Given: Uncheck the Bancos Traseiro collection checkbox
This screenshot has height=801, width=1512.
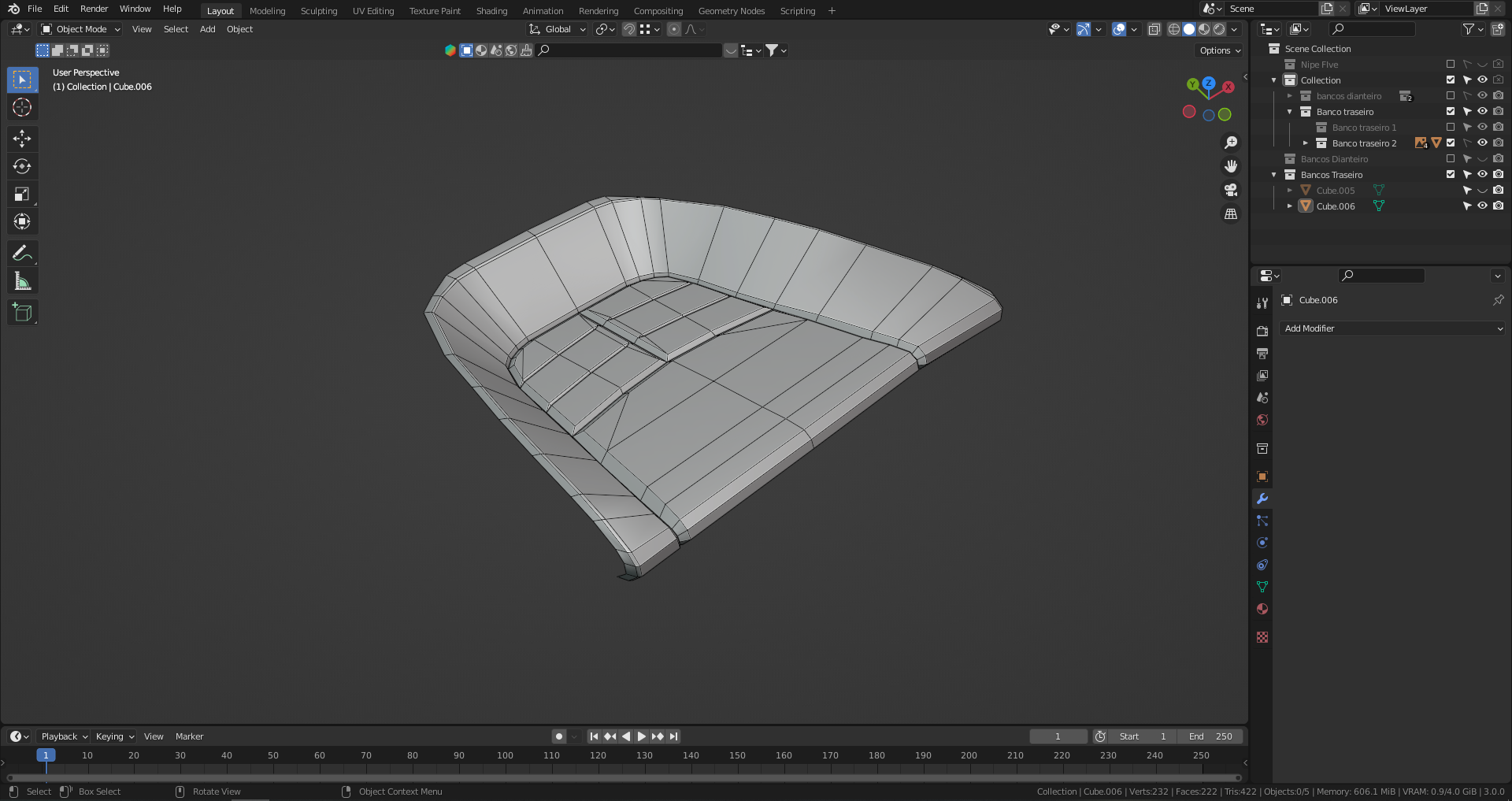Looking at the screenshot, I should [x=1451, y=174].
